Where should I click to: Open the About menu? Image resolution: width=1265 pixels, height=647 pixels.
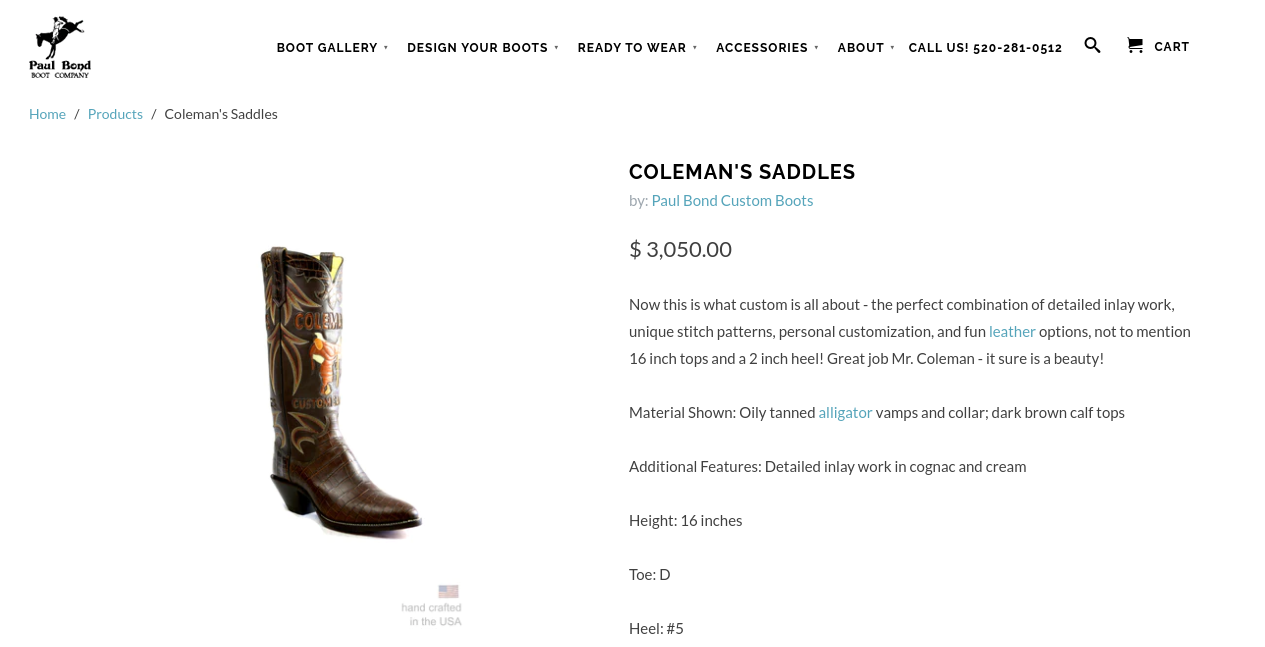tap(861, 48)
